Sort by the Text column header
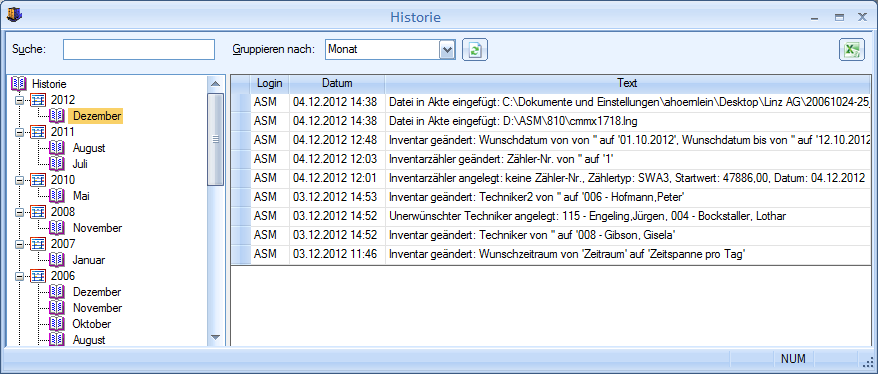 627,83
